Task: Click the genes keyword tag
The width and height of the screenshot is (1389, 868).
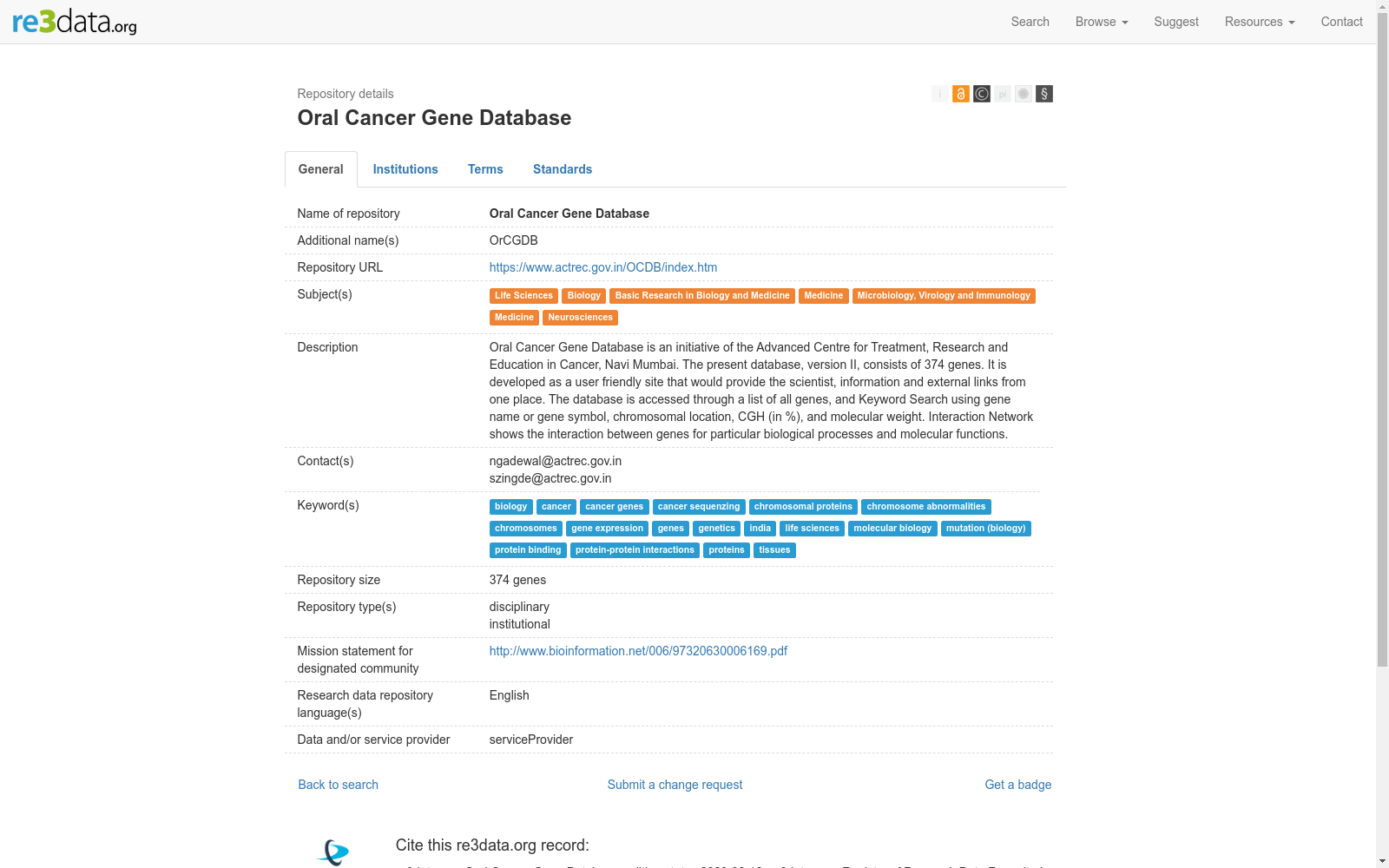Action: (x=671, y=529)
